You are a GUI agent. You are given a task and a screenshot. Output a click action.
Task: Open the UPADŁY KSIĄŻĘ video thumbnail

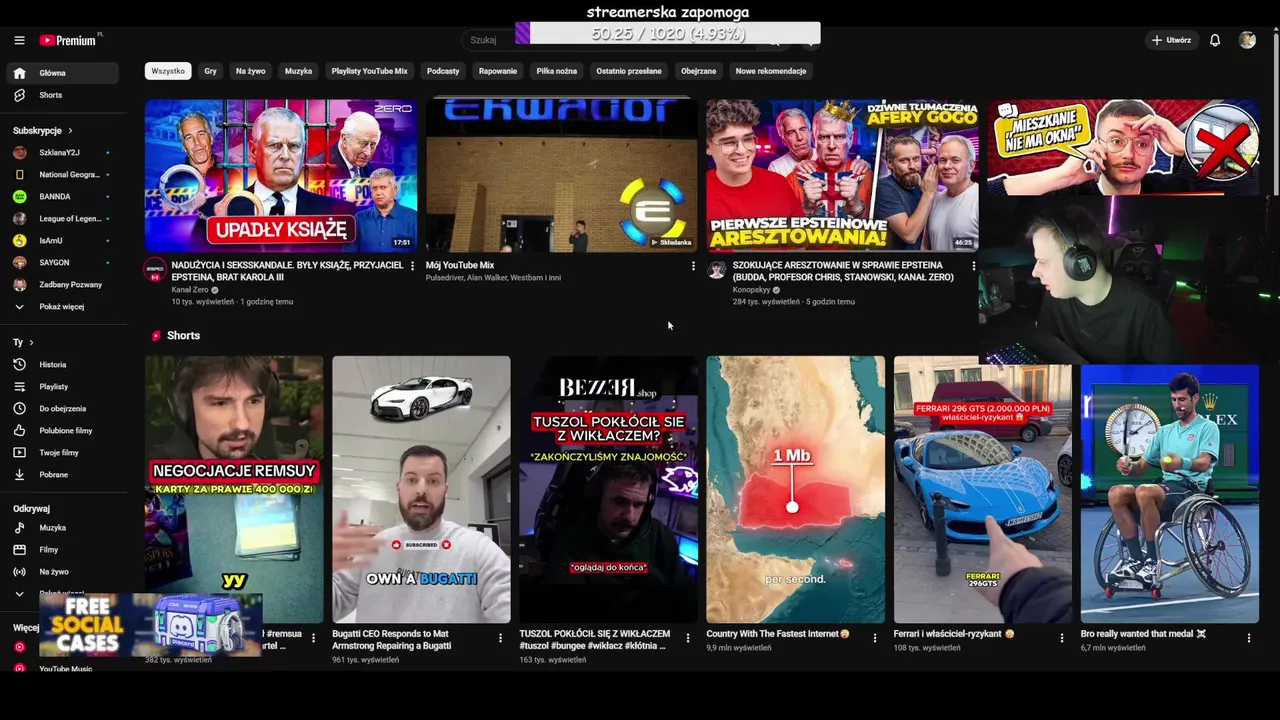click(x=281, y=175)
